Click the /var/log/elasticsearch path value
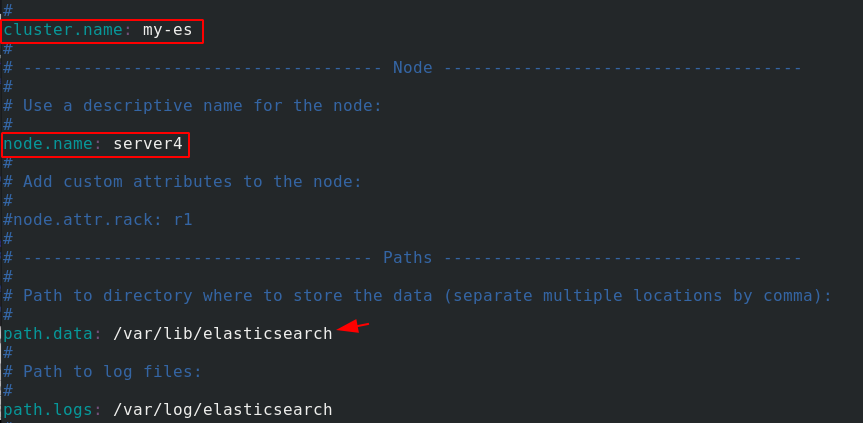 pyautogui.click(x=223, y=410)
